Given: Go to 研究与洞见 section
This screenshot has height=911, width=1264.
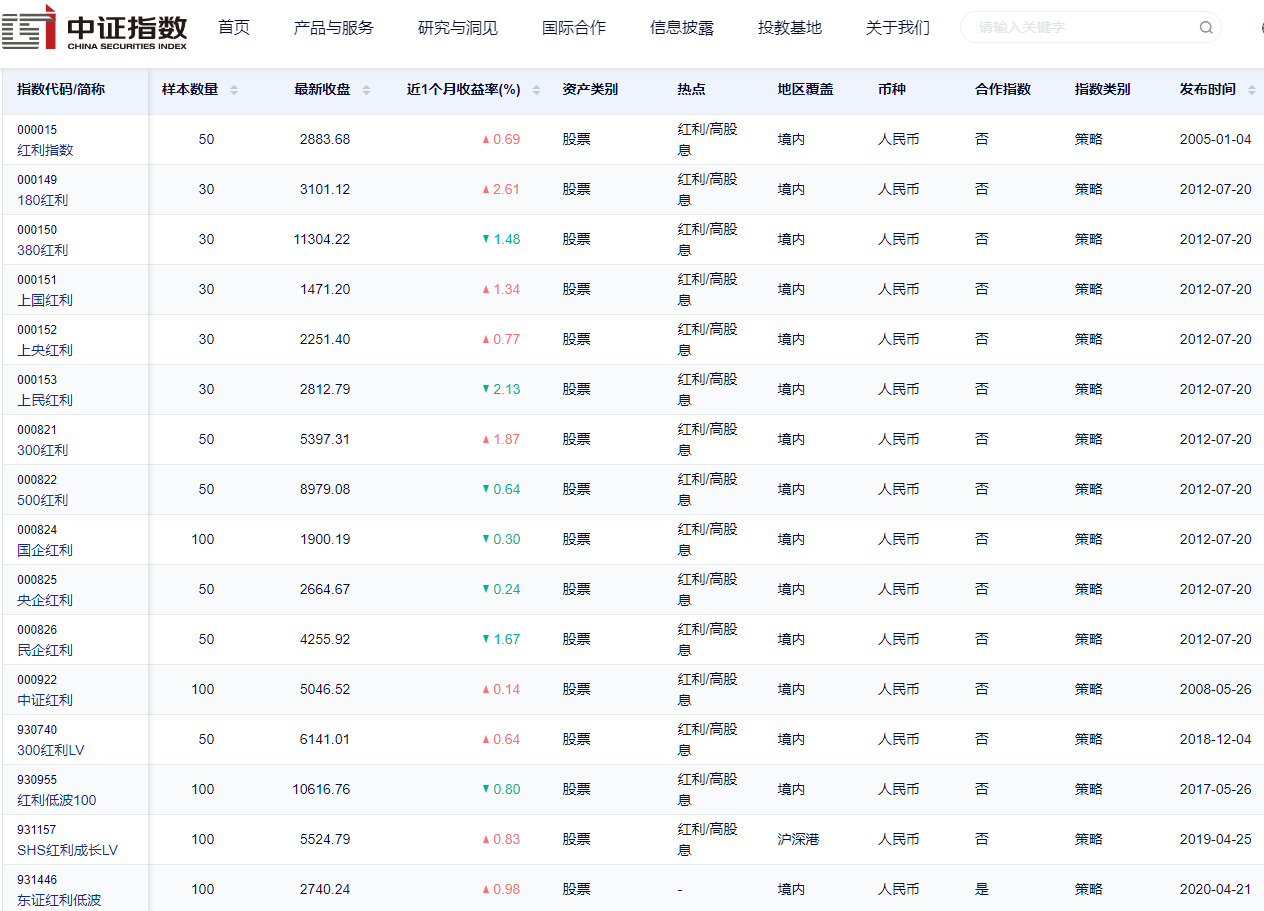Looking at the screenshot, I should (x=457, y=27).
